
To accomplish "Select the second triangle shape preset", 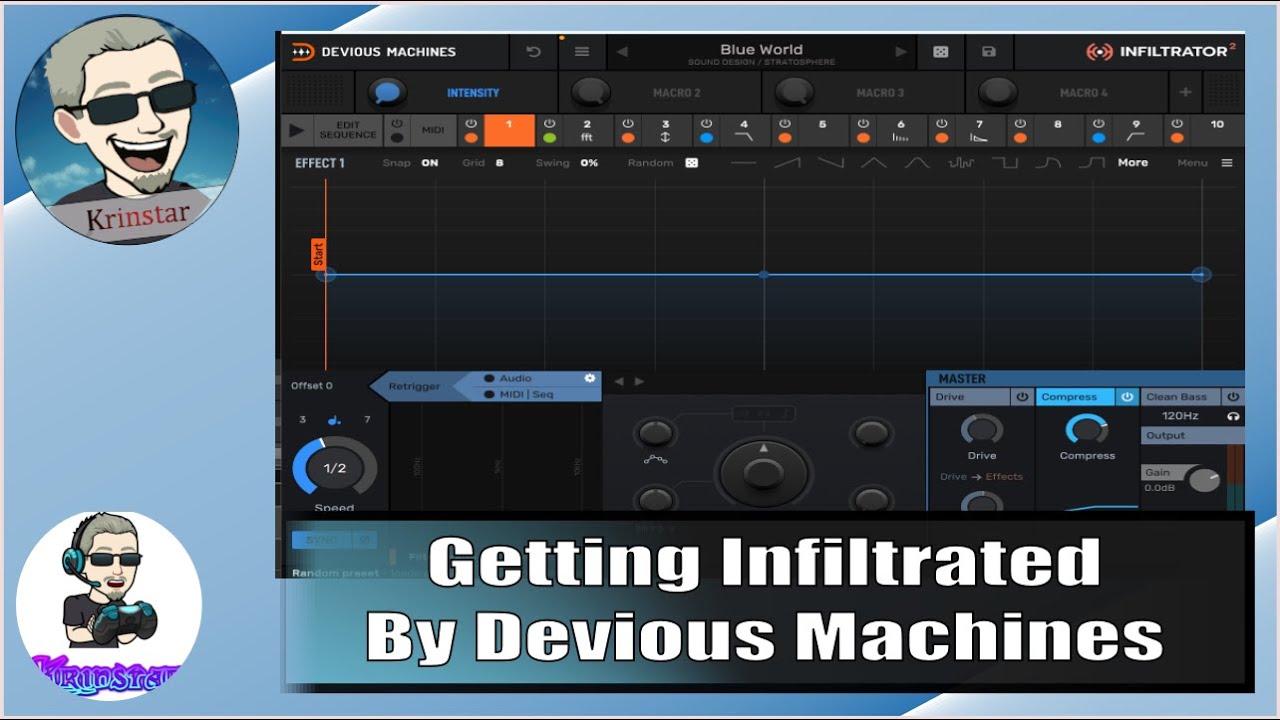I will [x=917, y=163].
